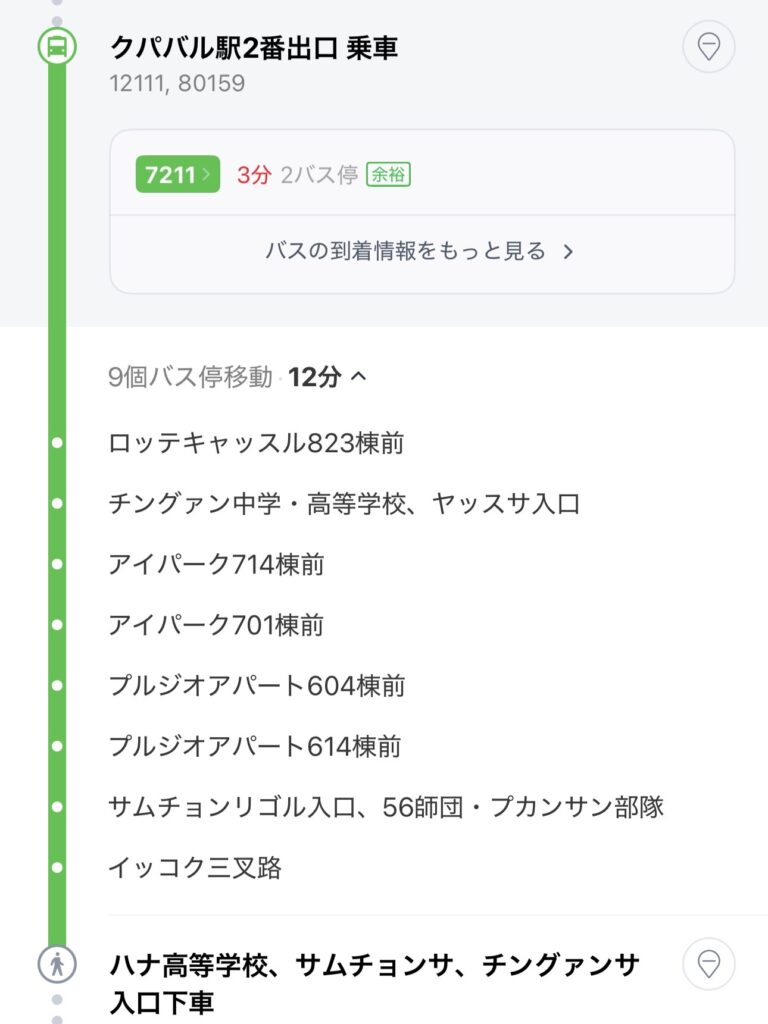768x1024 pixels.
Task: Select アイパーク714棟前 stop
Action: (216, 565)
